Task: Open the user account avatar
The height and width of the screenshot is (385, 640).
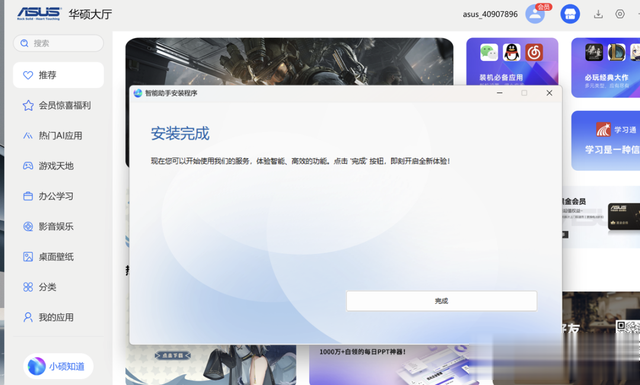Action: 535,14
